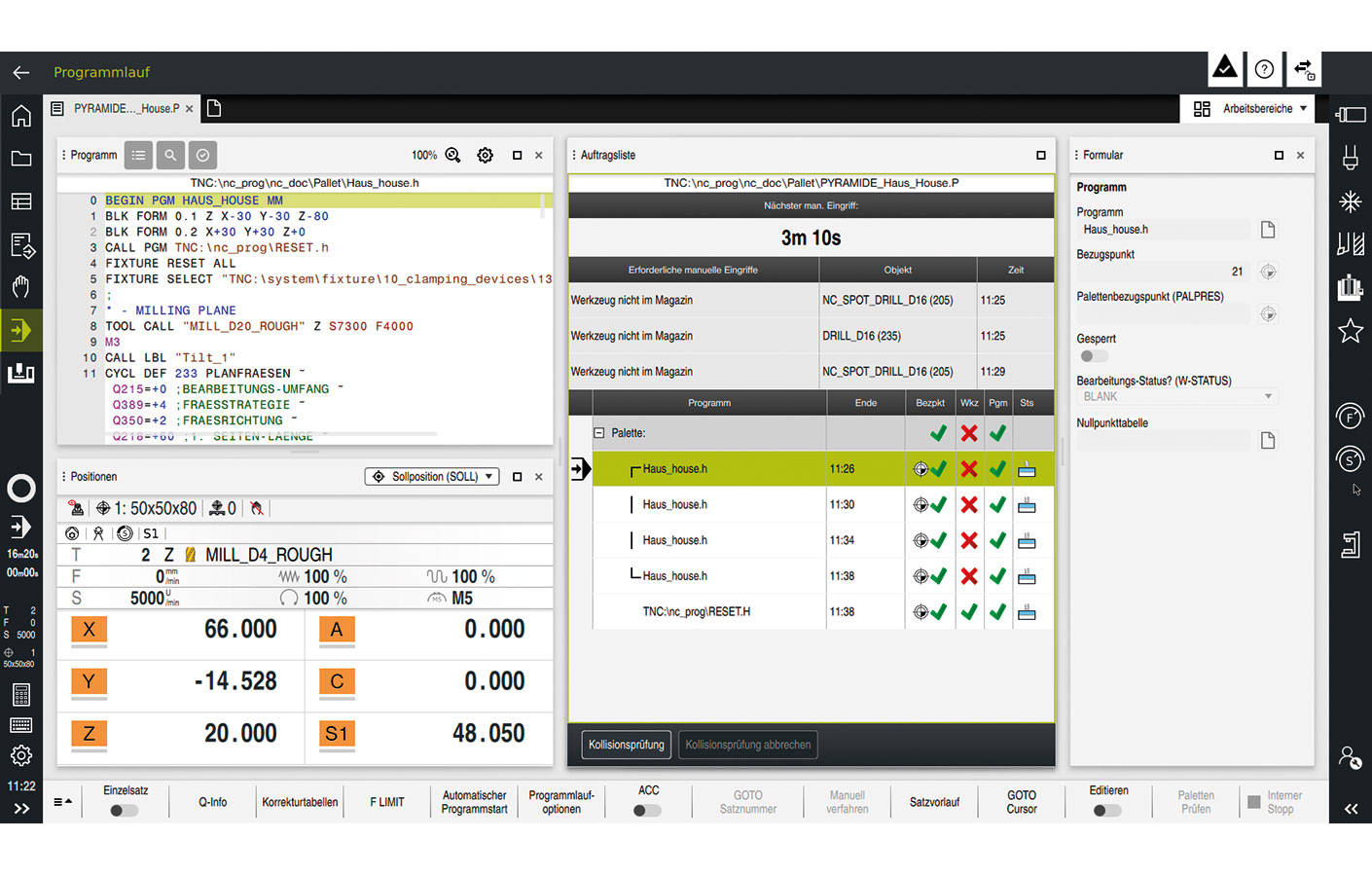Go back with the arrow beside Programmlauf
The width and height of the screenshot is (1372, 876).
click(x=21, y=72)
